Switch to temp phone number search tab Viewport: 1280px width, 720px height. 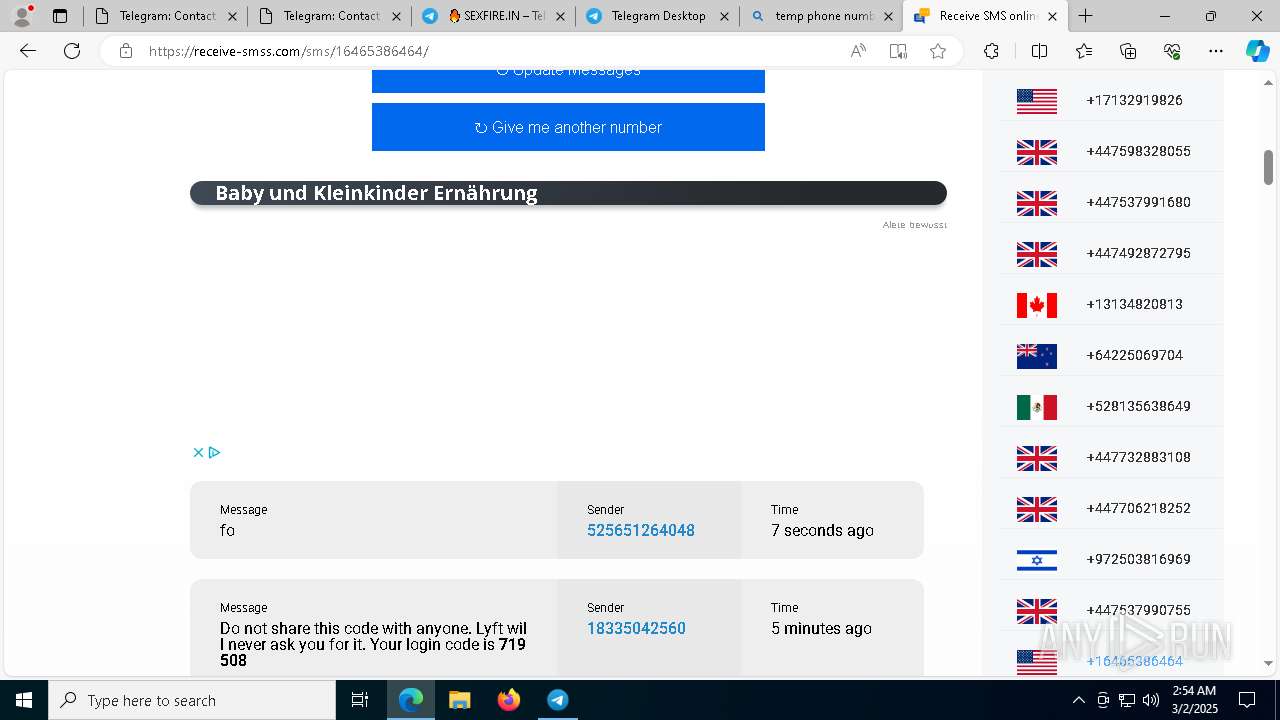tap(821, 16)
